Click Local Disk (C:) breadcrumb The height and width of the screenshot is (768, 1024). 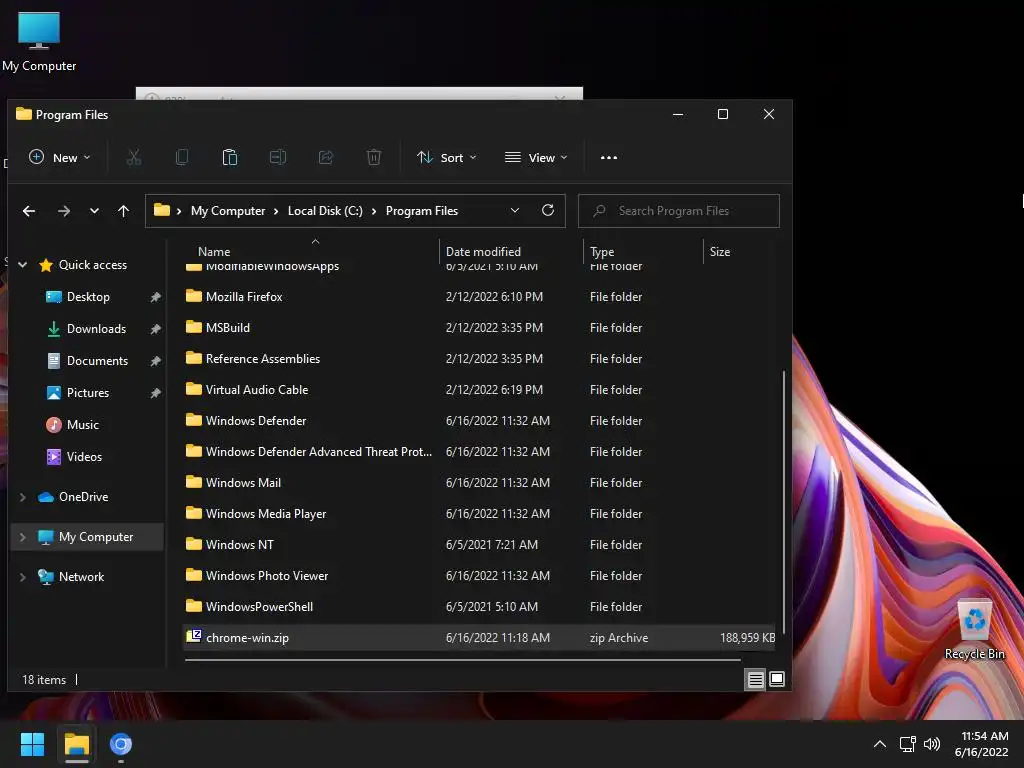coord(325,211)
